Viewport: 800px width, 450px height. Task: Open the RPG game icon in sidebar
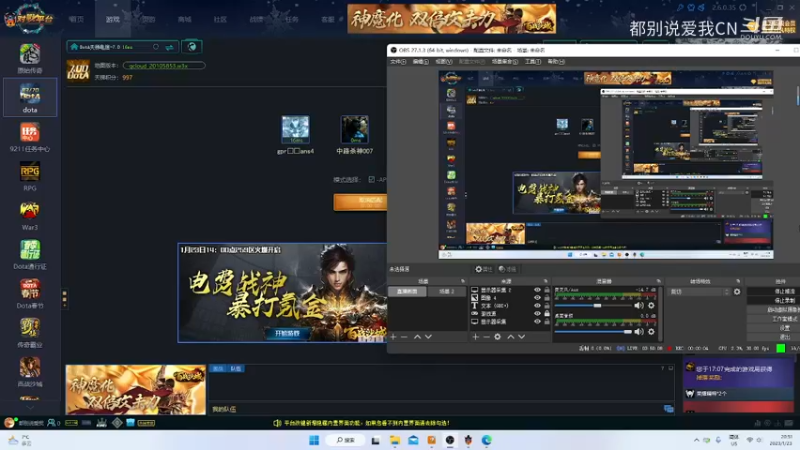click(30, 172)
